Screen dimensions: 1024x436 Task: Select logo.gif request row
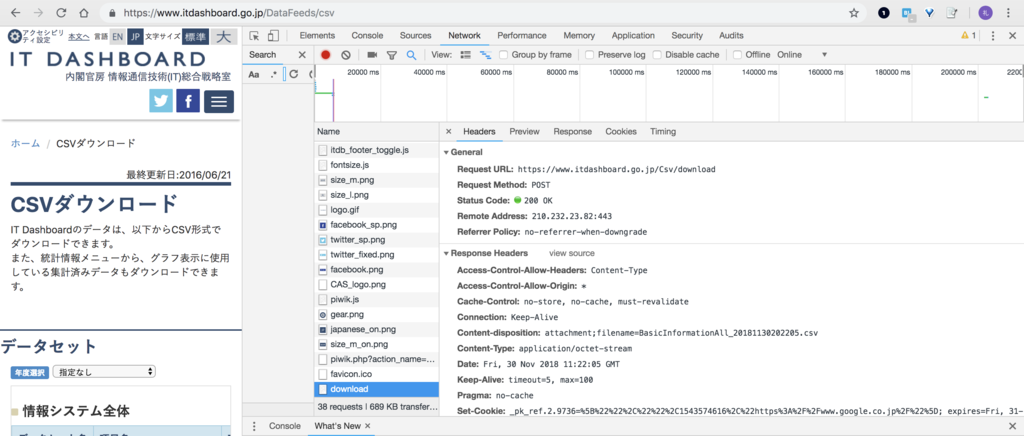[376, 210]
